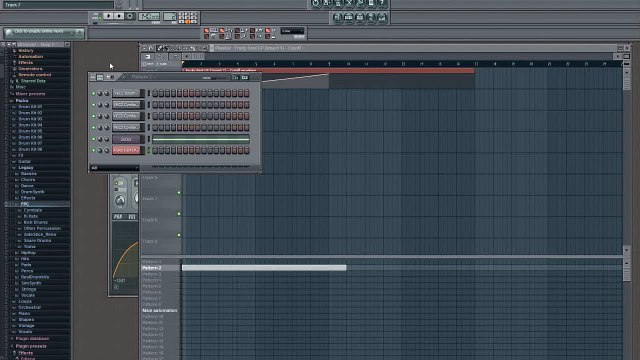640x360 pixels.
Task: Mute the second VEC2 Cymbal channel row
Action: tap(93, 116)
